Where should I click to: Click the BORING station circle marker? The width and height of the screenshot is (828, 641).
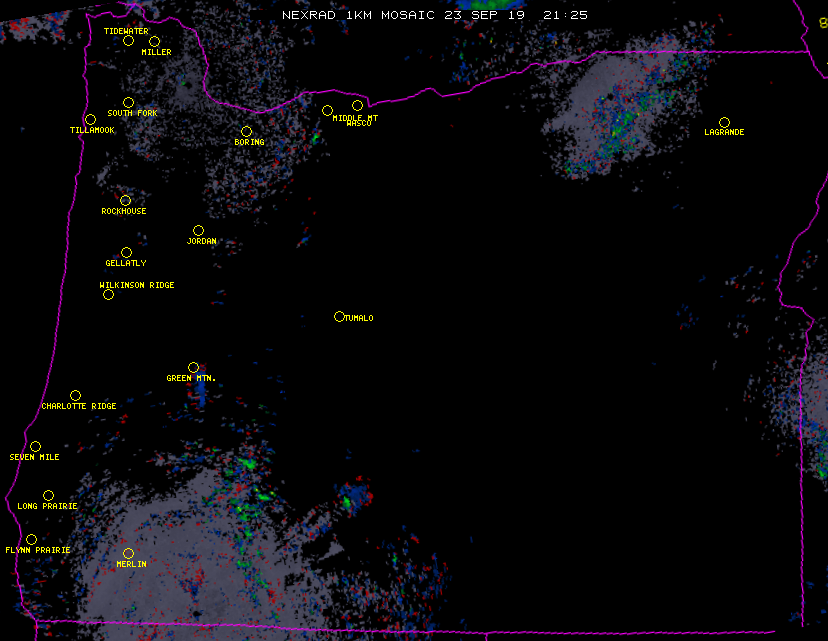tap(246, 132)
